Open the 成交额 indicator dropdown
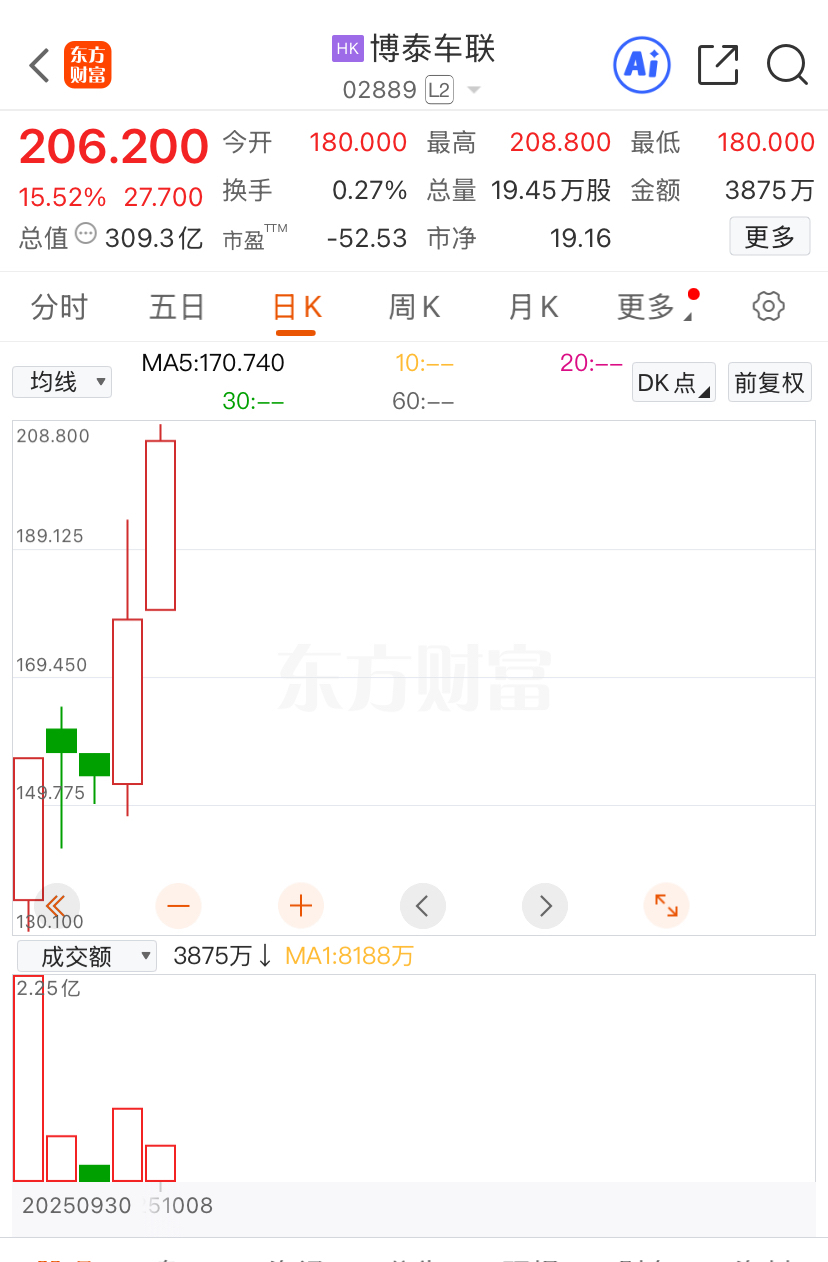 pos(87,956)
